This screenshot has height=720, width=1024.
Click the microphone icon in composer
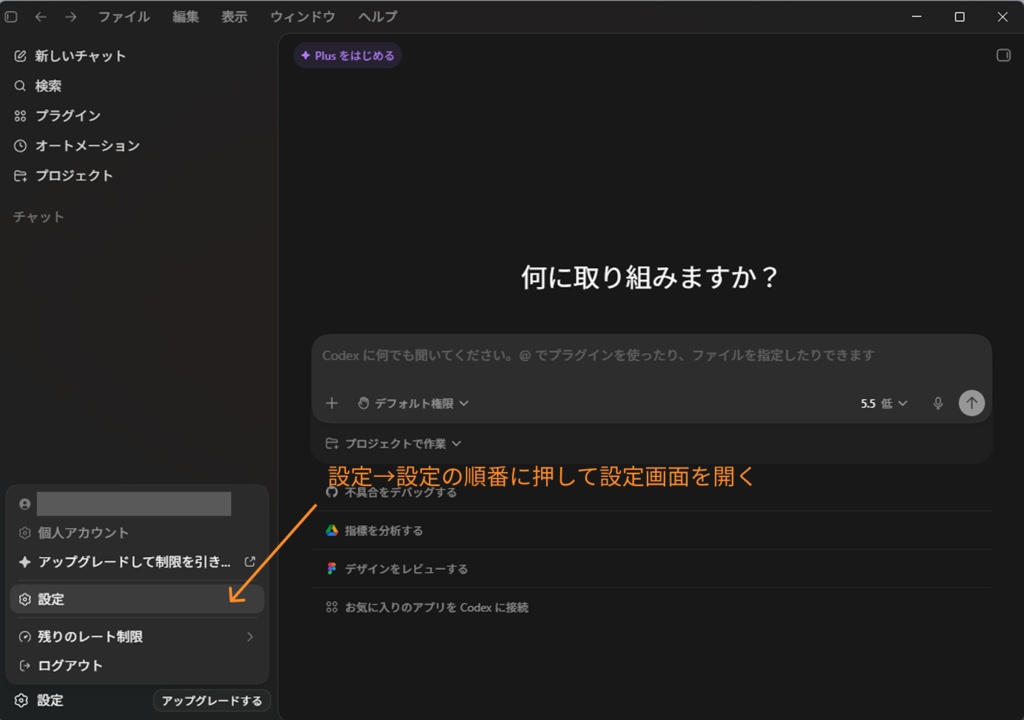click(938, 403)
